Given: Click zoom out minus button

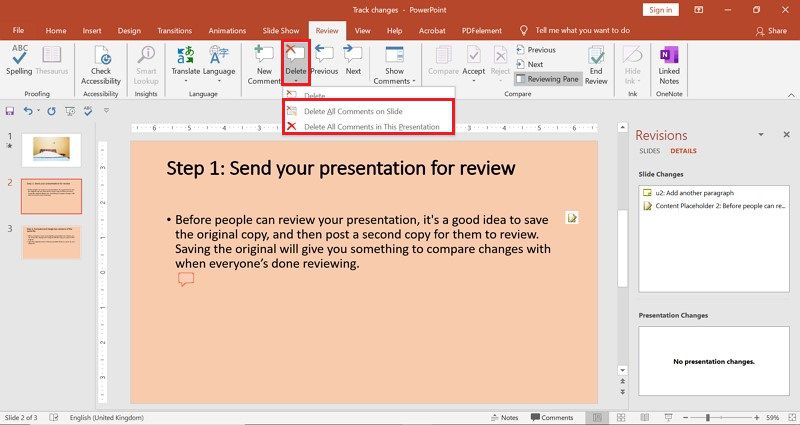Looking at the screenshot, I should [687, 417].
